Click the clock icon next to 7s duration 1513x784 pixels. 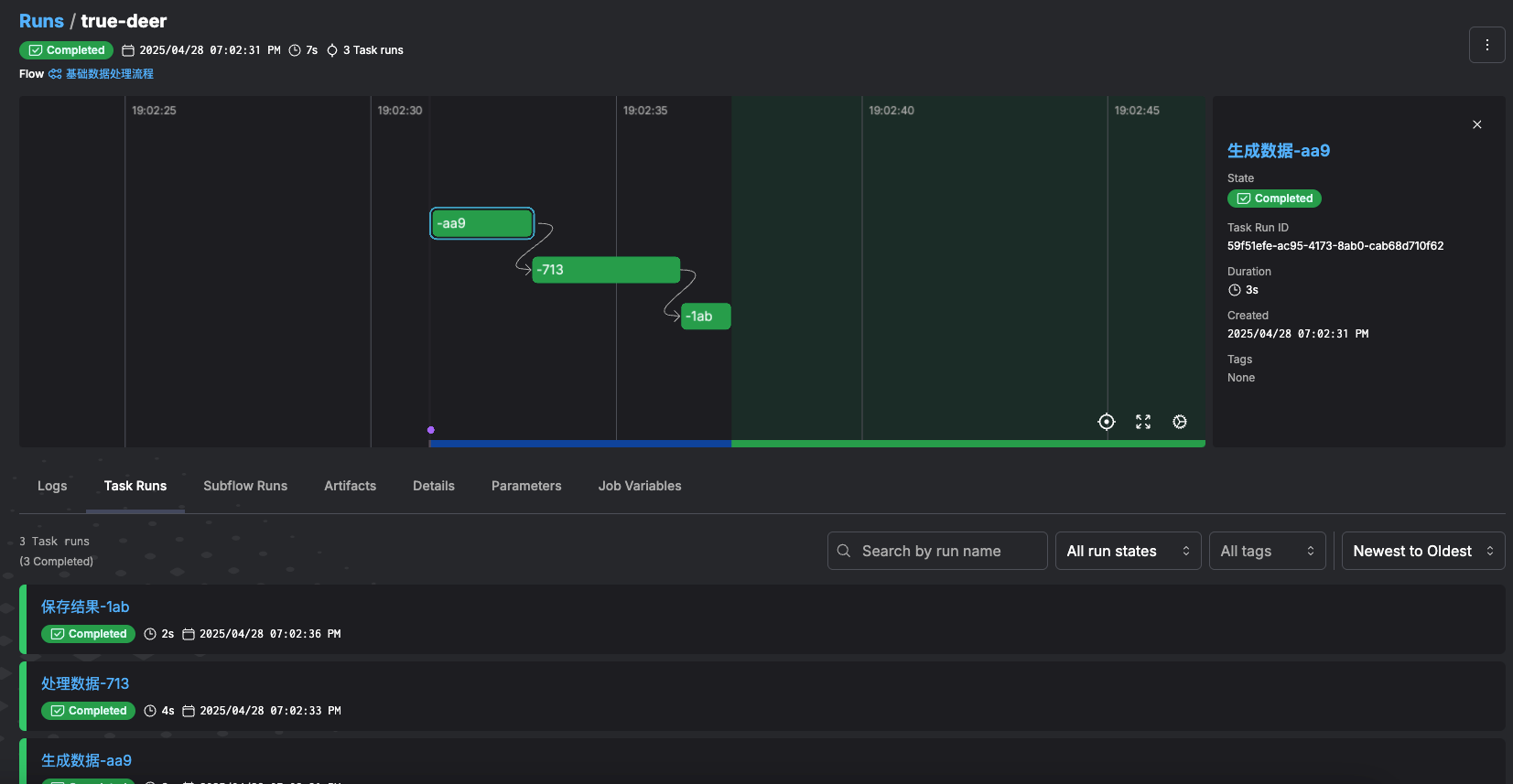coord(295,50)
